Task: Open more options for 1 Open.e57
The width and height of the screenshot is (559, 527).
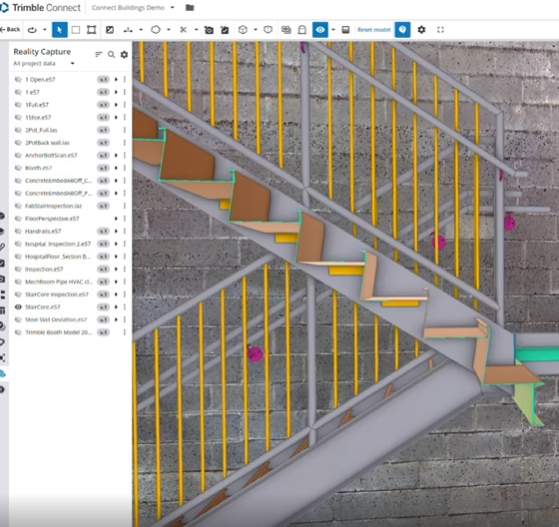Action: click(x=124, y=80)
